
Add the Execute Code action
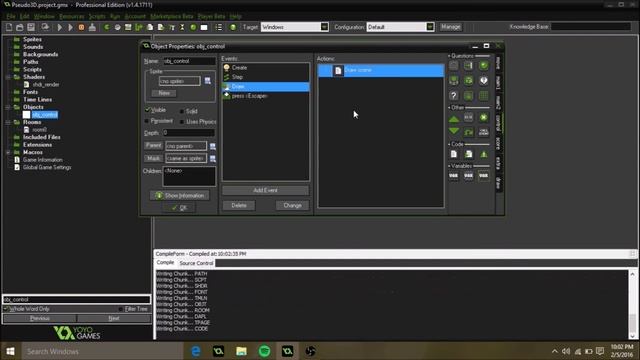pyautogui.click(x=453, y=154)
